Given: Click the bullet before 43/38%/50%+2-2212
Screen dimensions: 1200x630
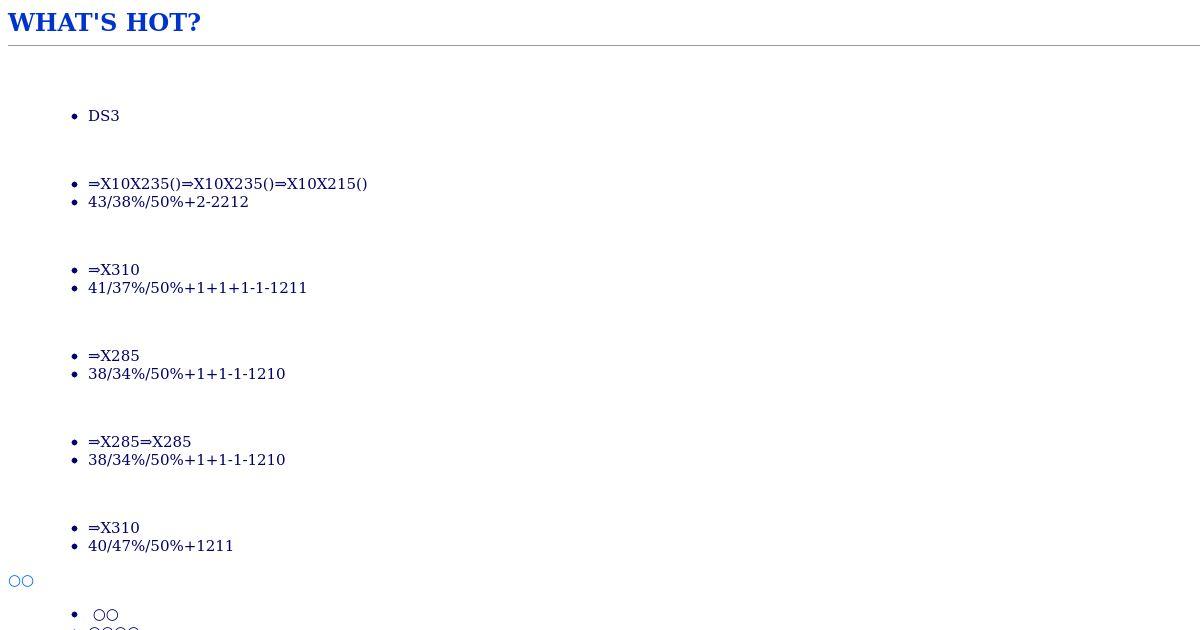Looking at the screenshot, I should [x=75, y=203].
